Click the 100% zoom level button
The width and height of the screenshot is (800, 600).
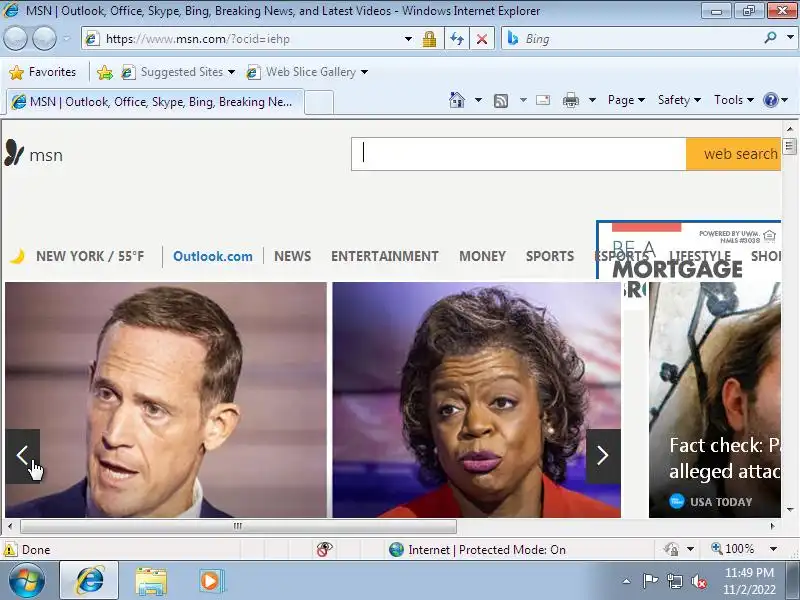pyautogui.click(x=733, y=549)
